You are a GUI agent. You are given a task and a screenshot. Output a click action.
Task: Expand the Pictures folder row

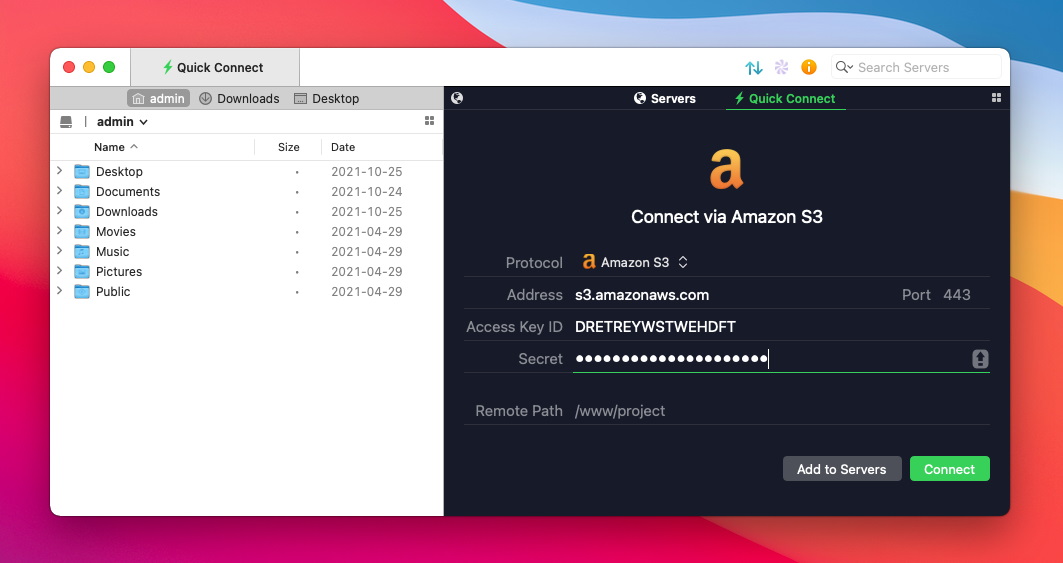click(x=60, y=271)
